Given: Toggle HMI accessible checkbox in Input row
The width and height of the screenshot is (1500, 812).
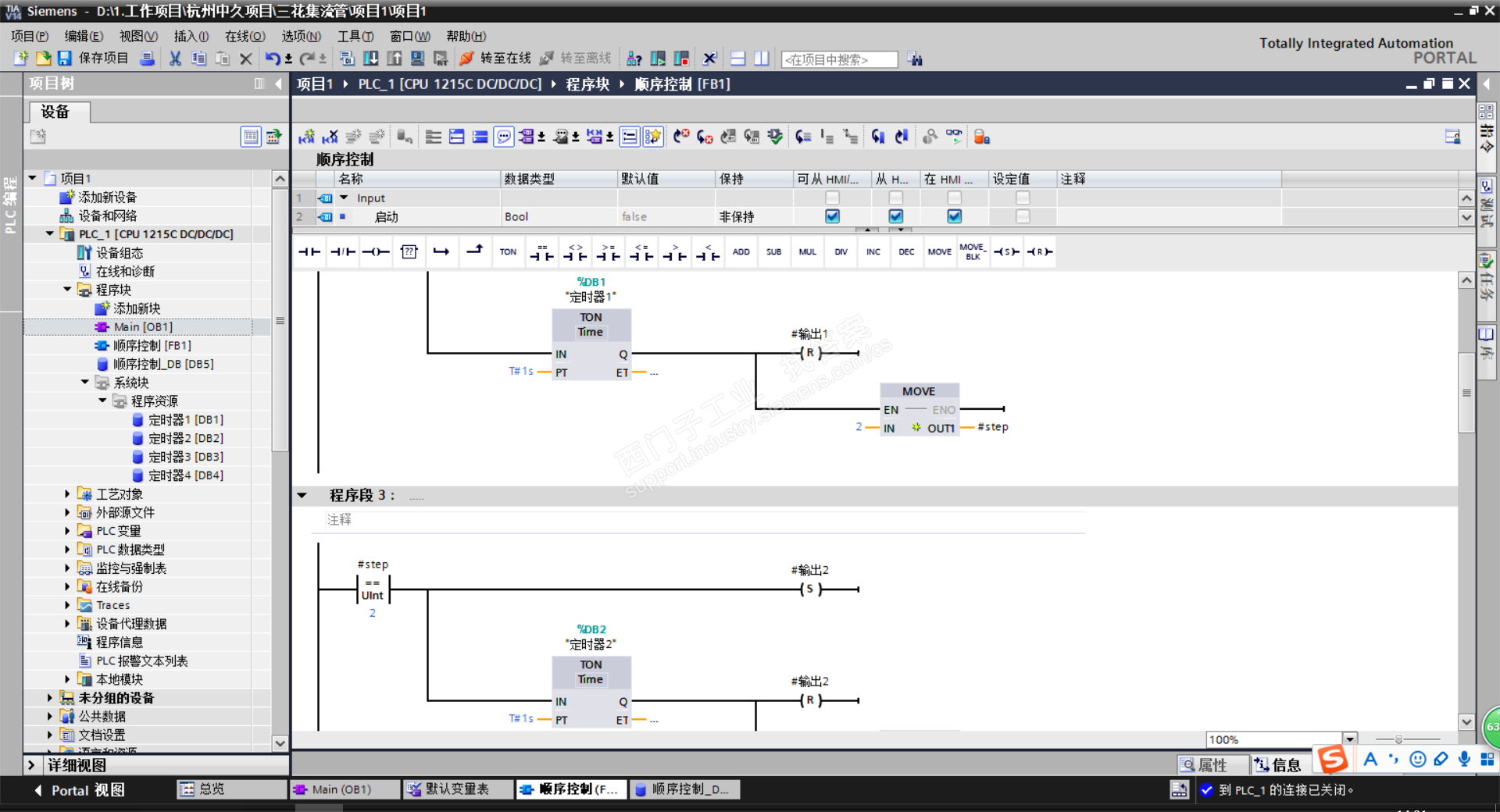Looking at the screenshot, I should tap(832, 198).
